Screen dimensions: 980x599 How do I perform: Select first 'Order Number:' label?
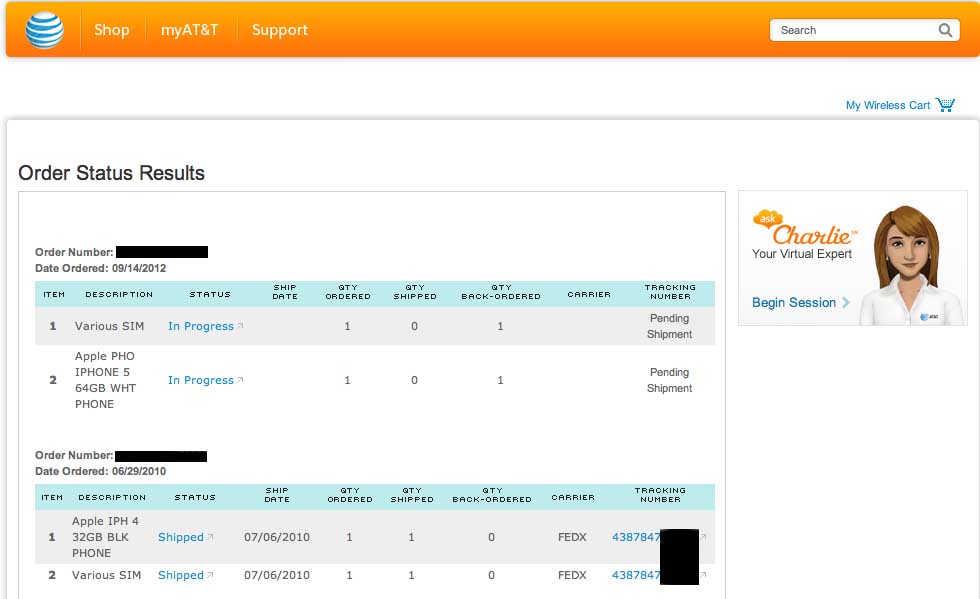74,253
